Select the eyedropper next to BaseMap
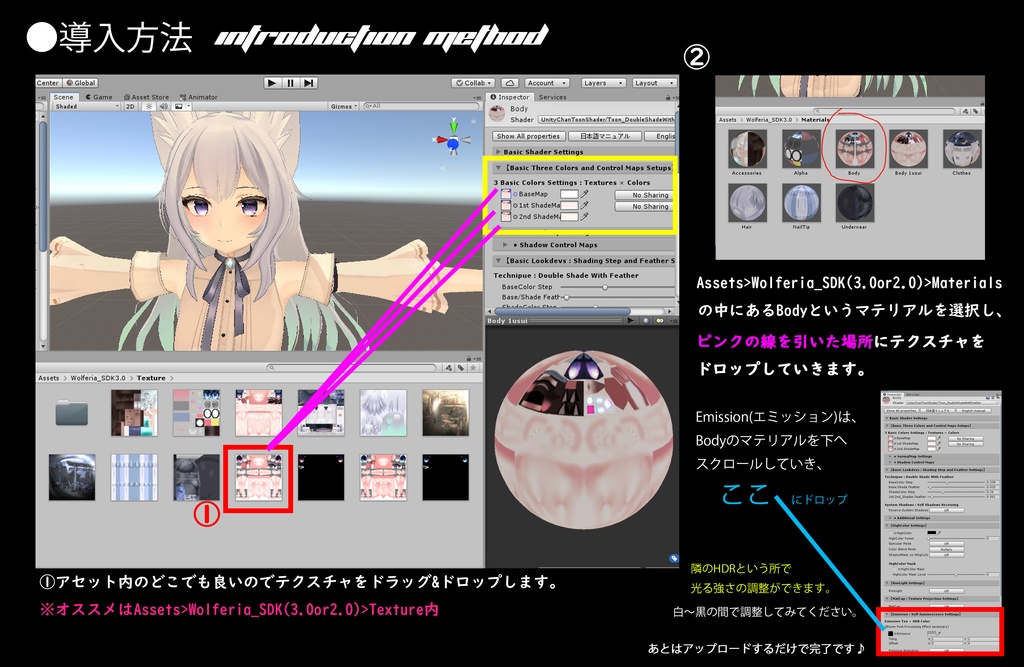This screenshot has height=667, width=1024. click(584, 195)
